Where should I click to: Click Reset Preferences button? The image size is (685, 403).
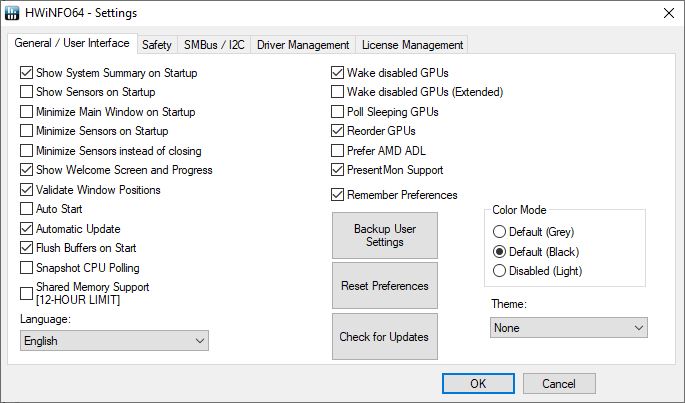tap(385, 285)
